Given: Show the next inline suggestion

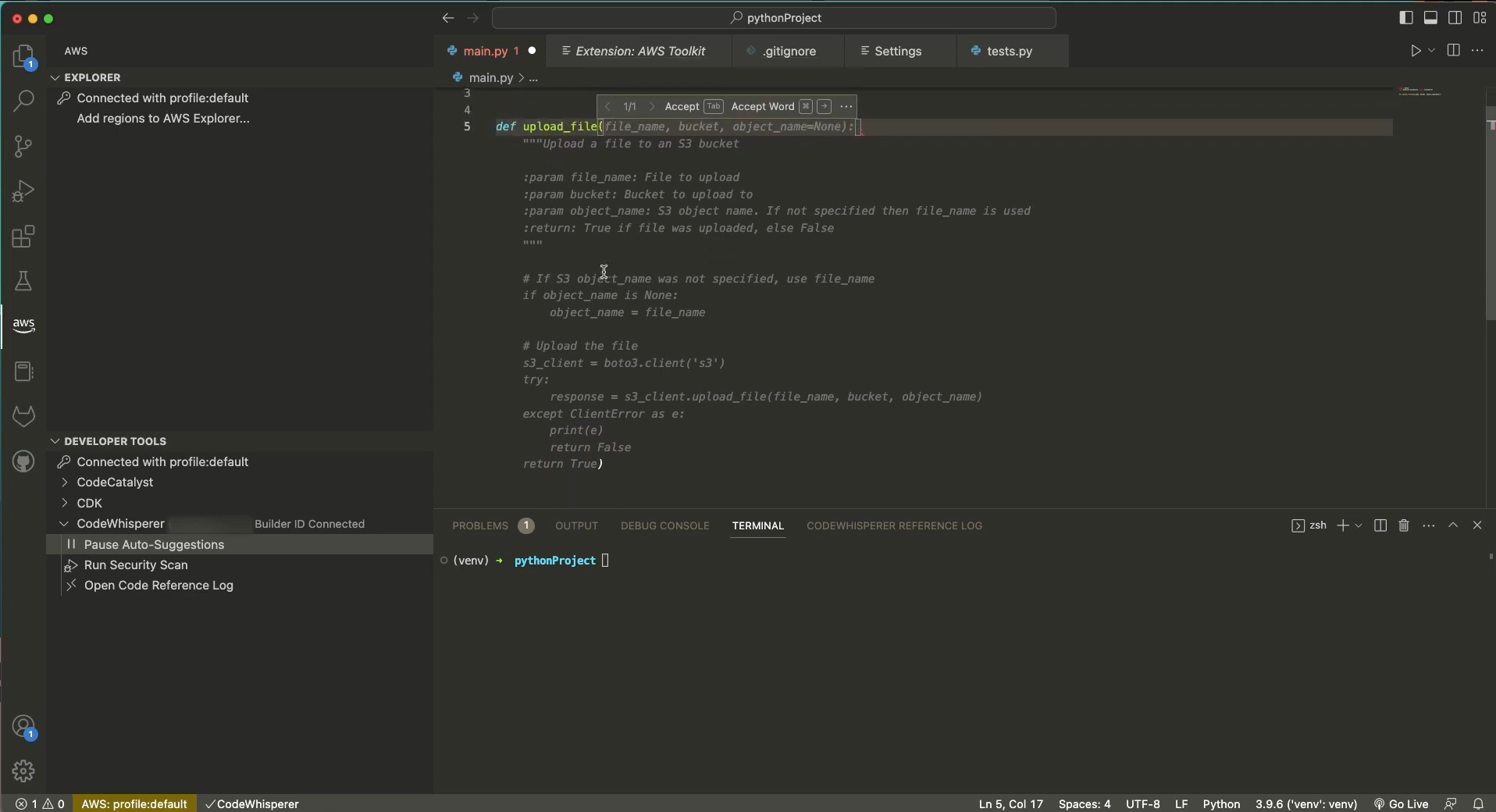Looking at the screenshot, I should click(x=651, y=107).
